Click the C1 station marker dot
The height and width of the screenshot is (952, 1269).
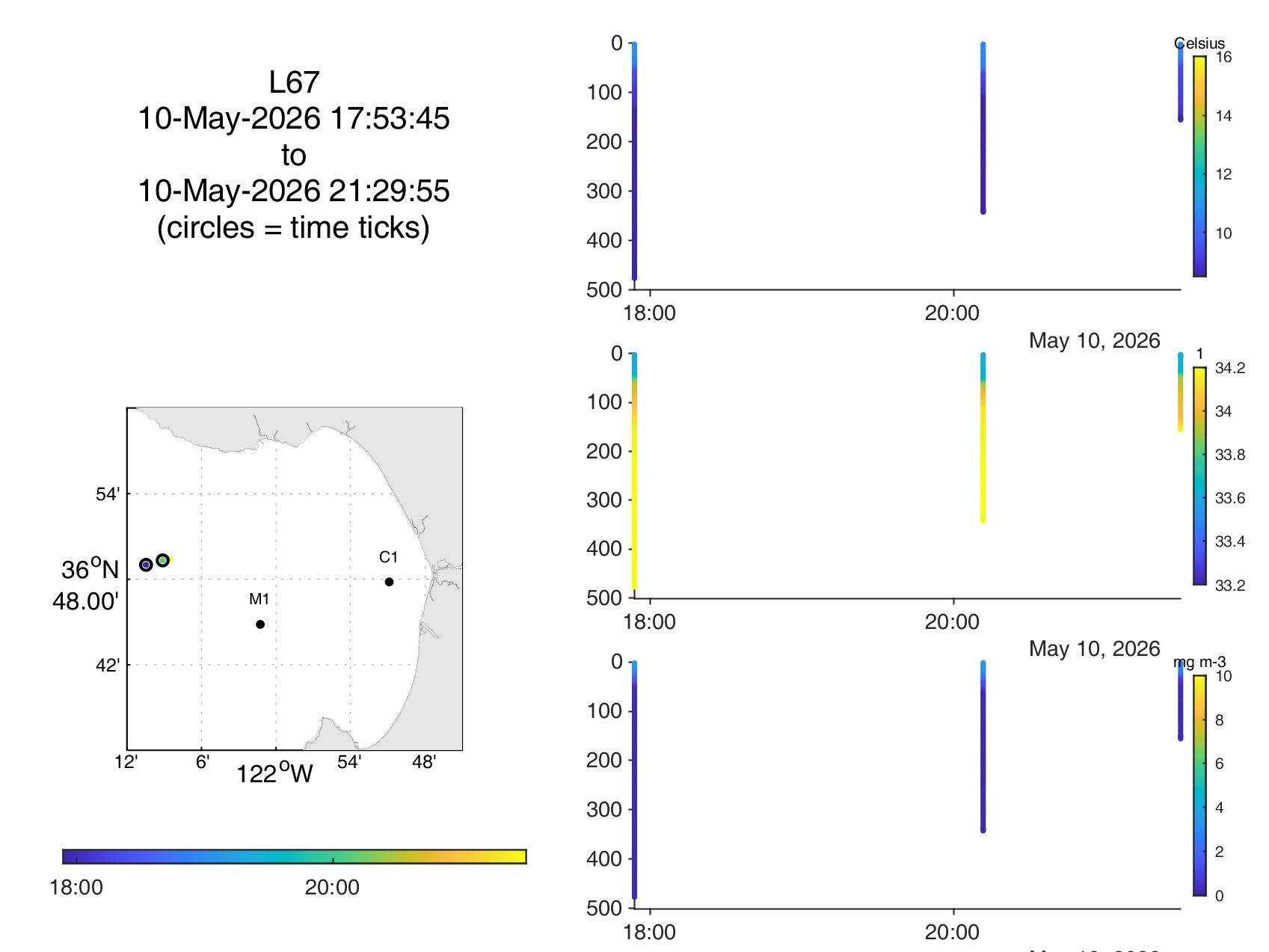coord(389,582)
